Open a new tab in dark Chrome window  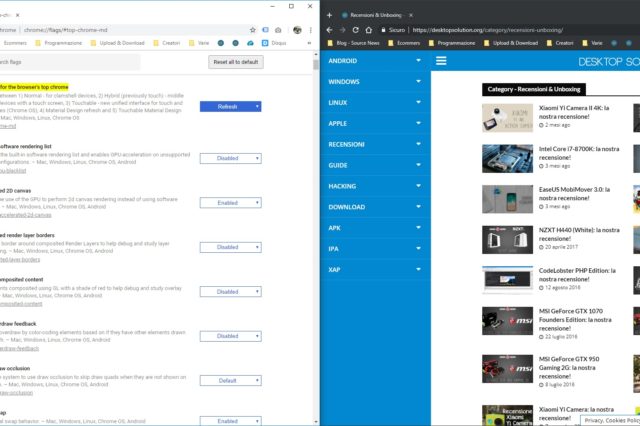329,15
